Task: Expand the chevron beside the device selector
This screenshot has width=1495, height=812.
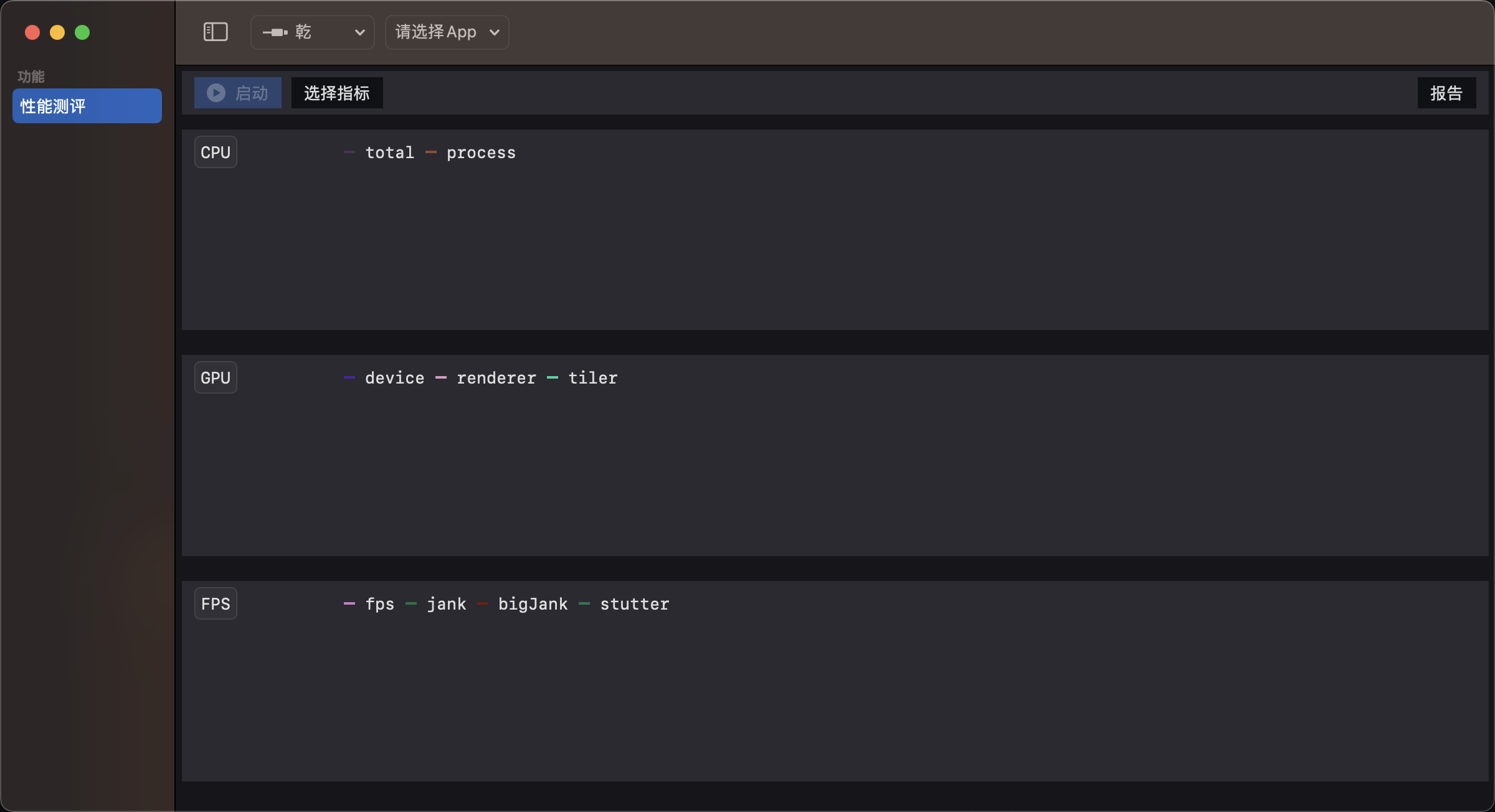Action: click(x=360, y=32)
